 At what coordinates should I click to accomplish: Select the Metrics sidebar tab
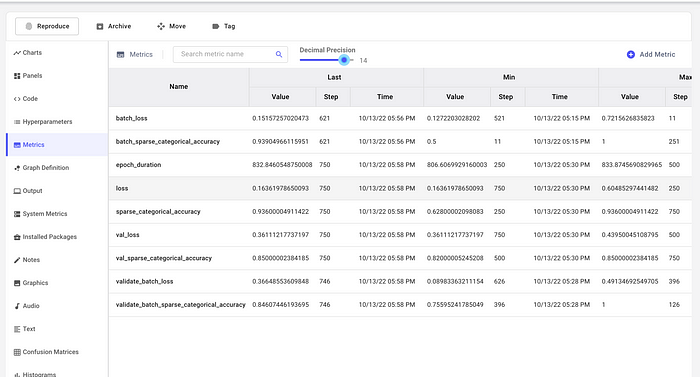click(57, 145)
